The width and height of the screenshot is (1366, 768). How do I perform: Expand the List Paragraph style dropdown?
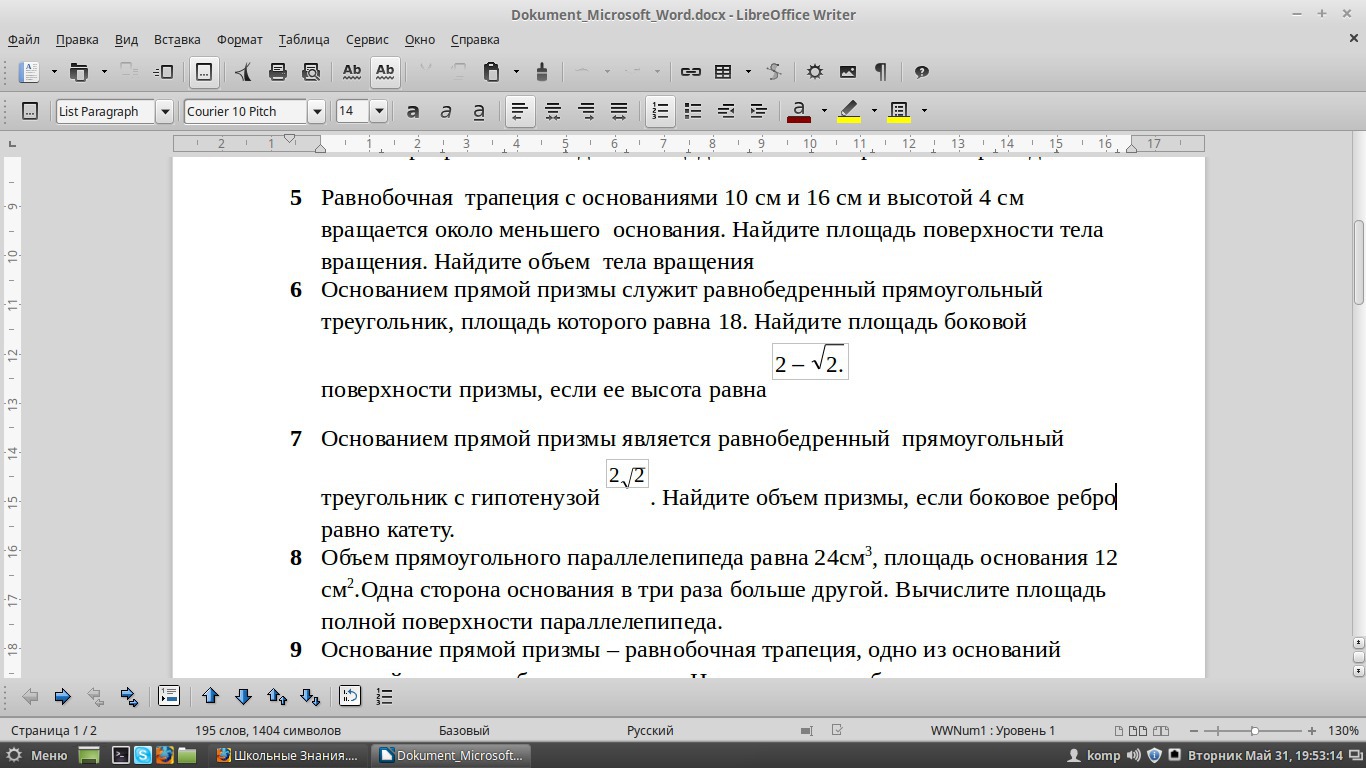[x=165, y=111]
